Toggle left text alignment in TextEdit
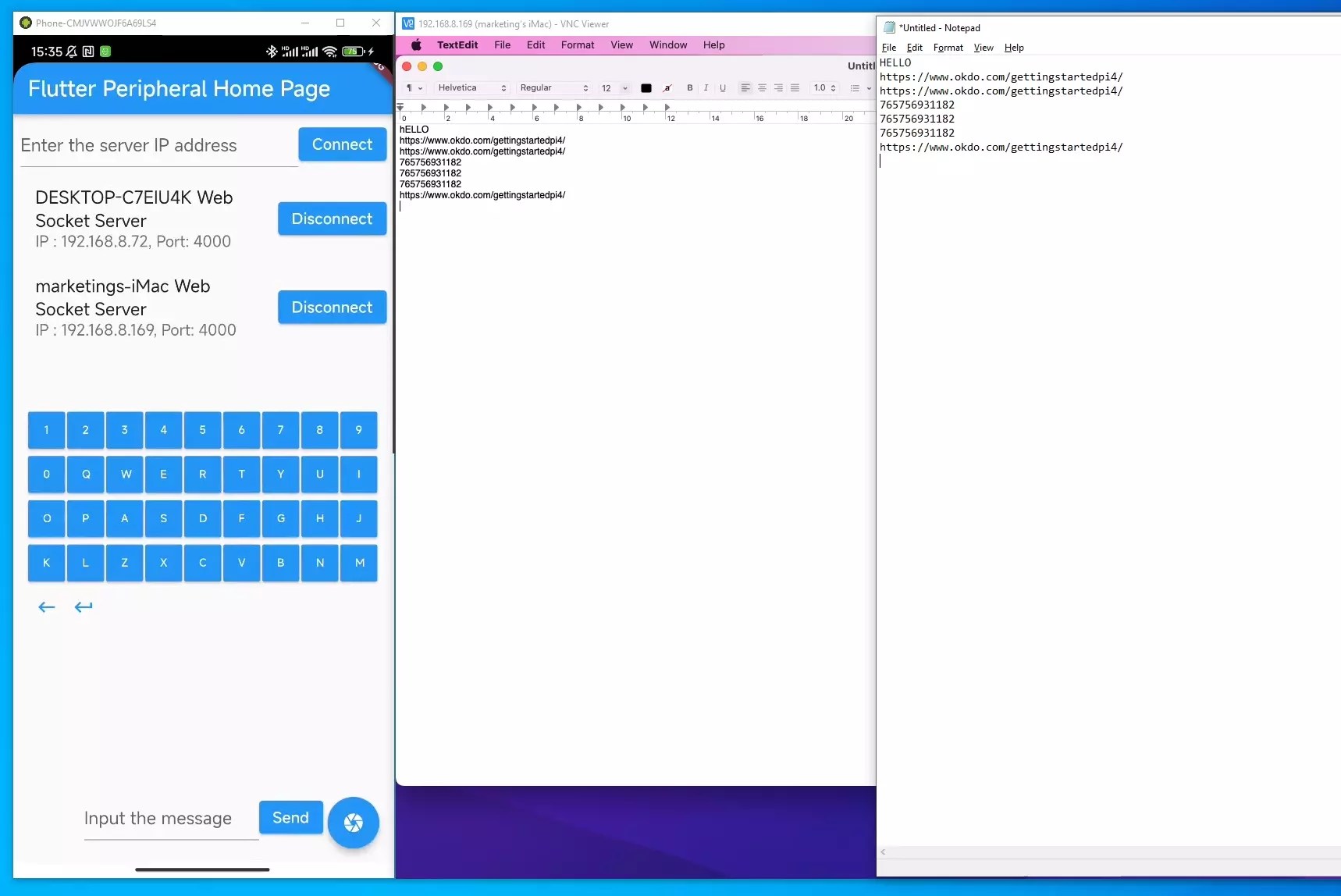The image size is (1341, 896). (x=744, y=87)
